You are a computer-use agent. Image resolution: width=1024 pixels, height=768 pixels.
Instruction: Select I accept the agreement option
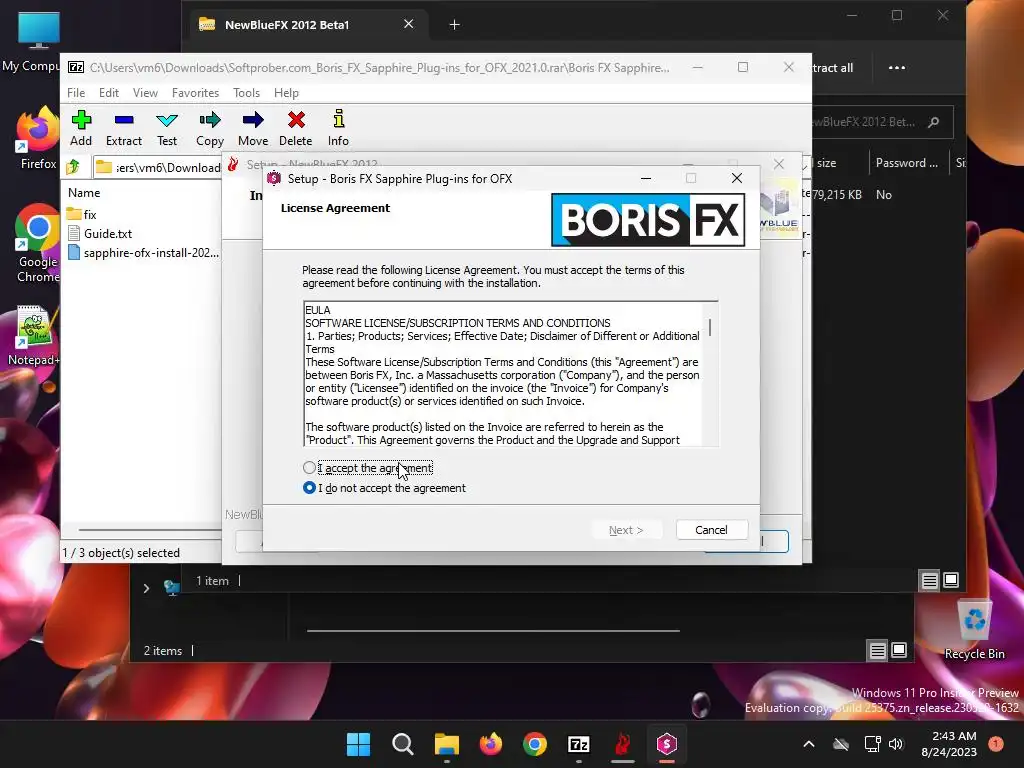pos(368,468)
